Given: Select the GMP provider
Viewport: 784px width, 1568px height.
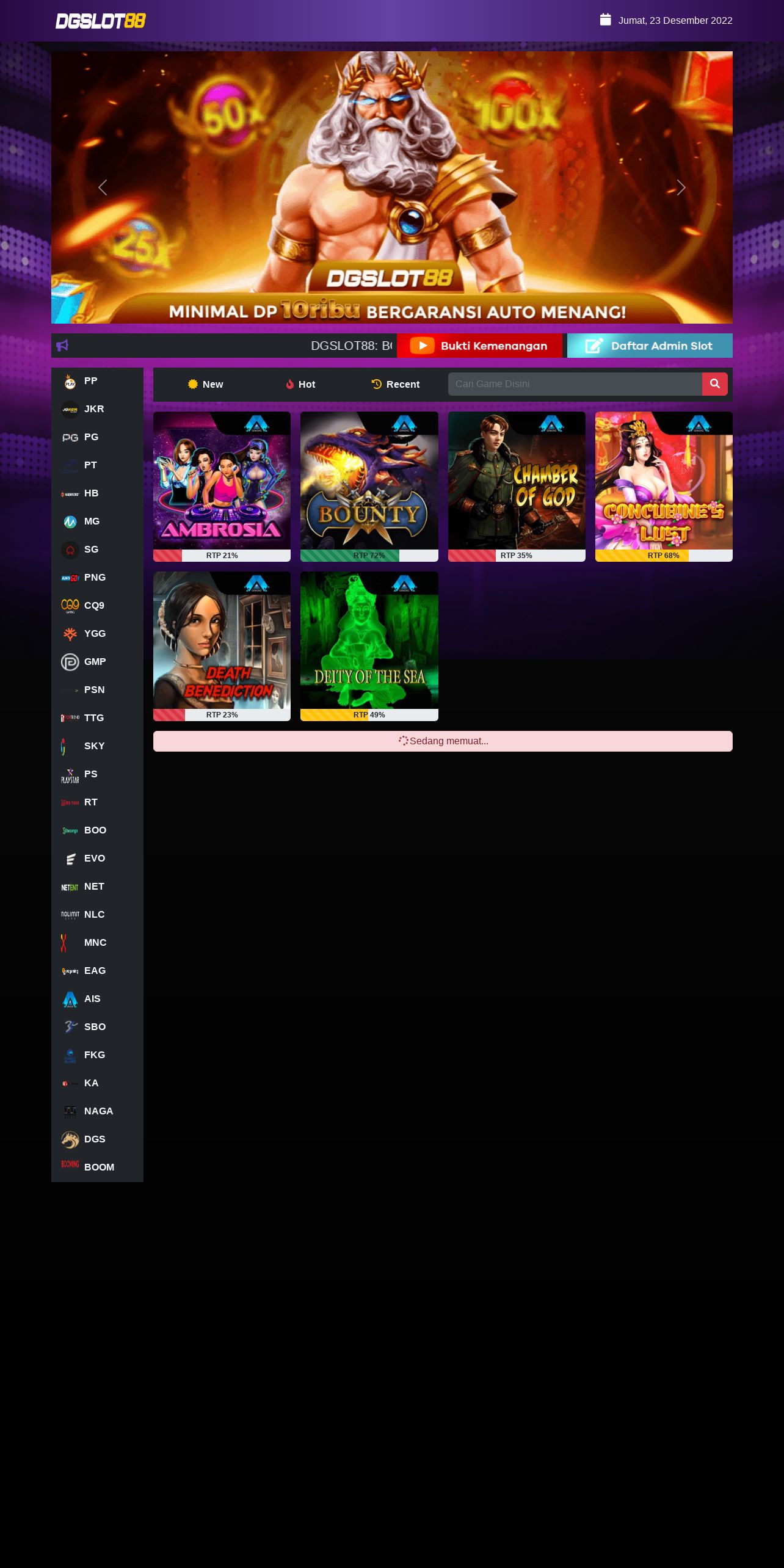Looking at the screenshot, I should [x=97, y=662].
